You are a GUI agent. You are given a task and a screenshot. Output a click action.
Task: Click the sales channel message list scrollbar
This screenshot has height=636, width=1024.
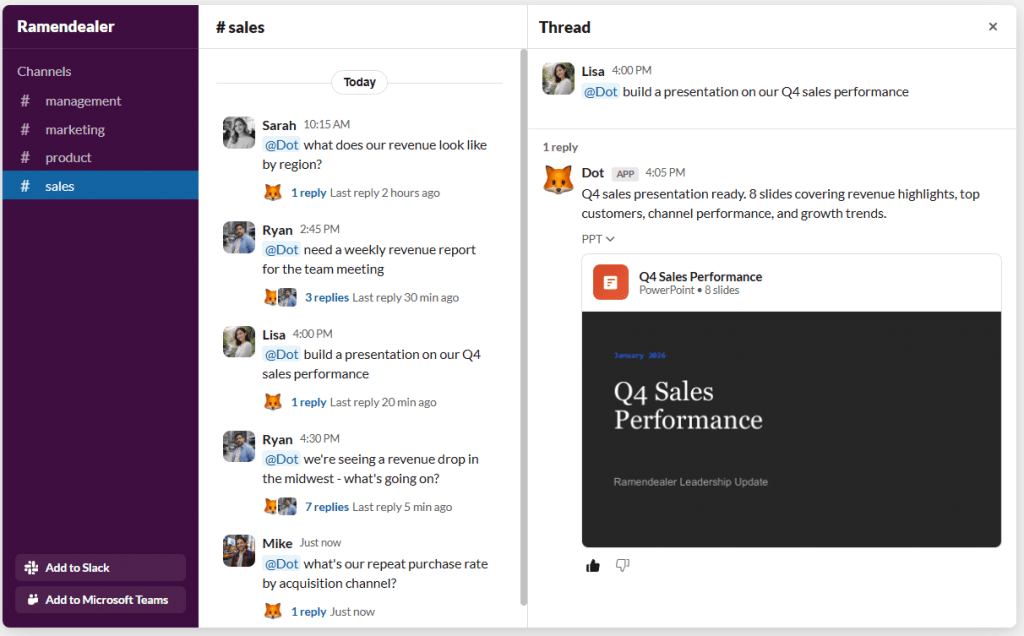click(x=523, y=326)
